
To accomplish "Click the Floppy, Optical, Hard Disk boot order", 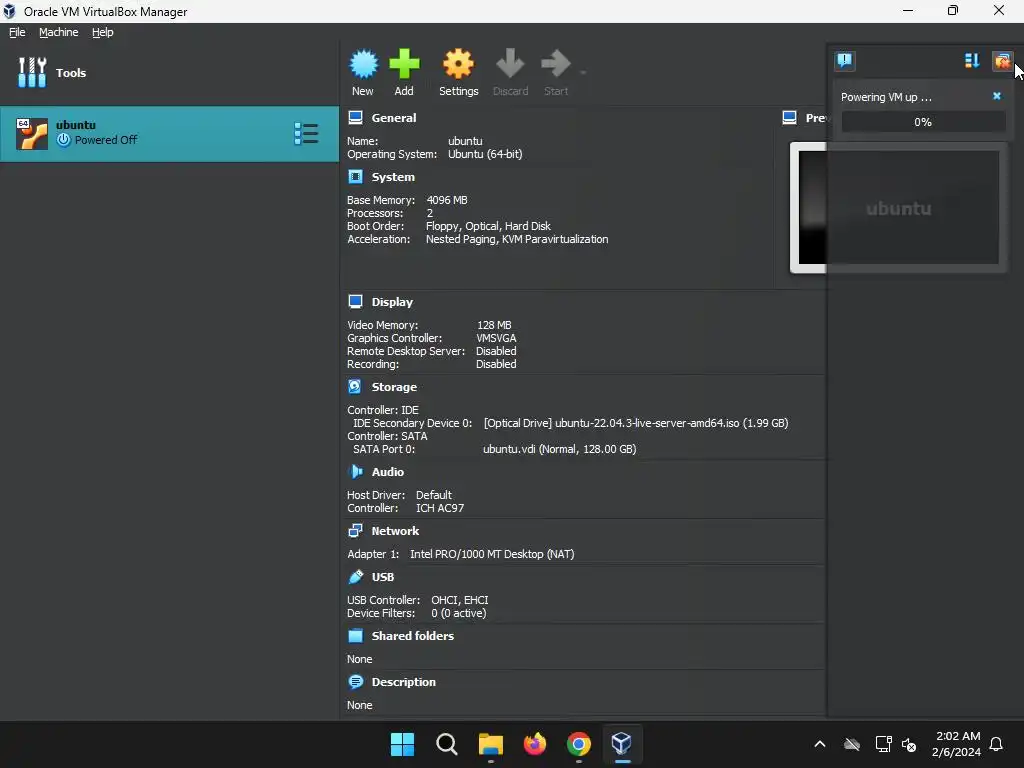I will tap(488, 226).
